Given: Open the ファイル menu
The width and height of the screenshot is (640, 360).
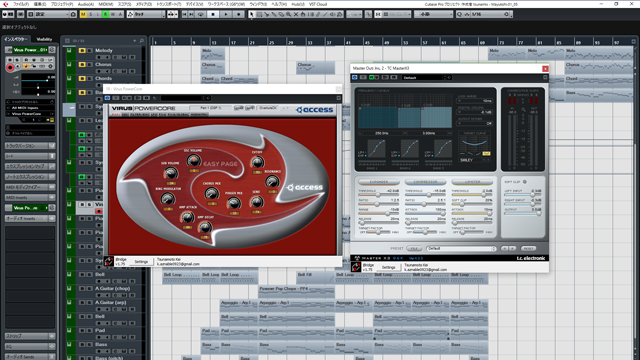Looking at the screenshot, I should tap(20, 4).
